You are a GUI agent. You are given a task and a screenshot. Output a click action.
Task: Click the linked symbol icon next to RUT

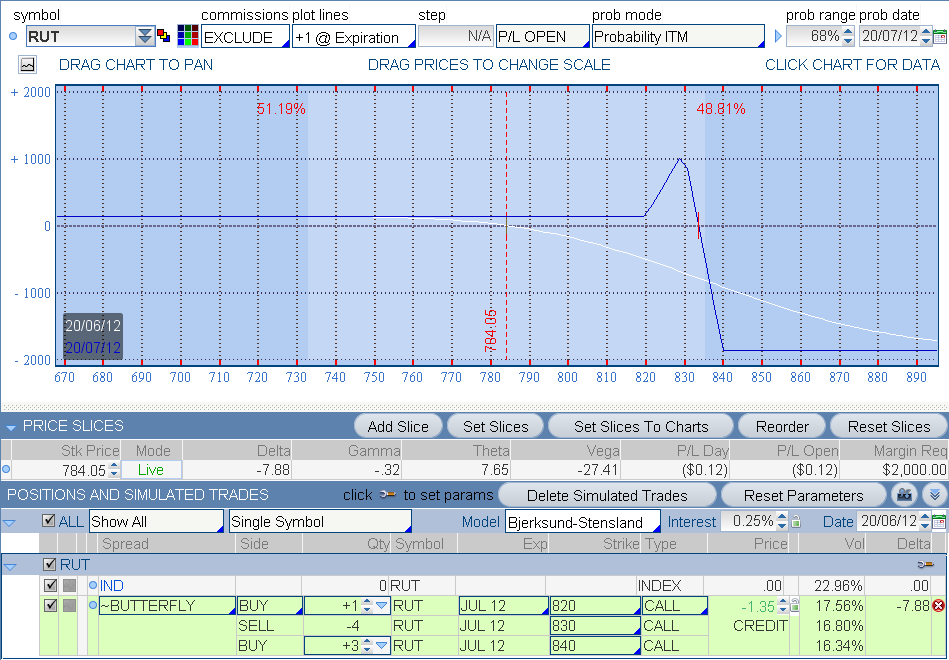(165, 36)
